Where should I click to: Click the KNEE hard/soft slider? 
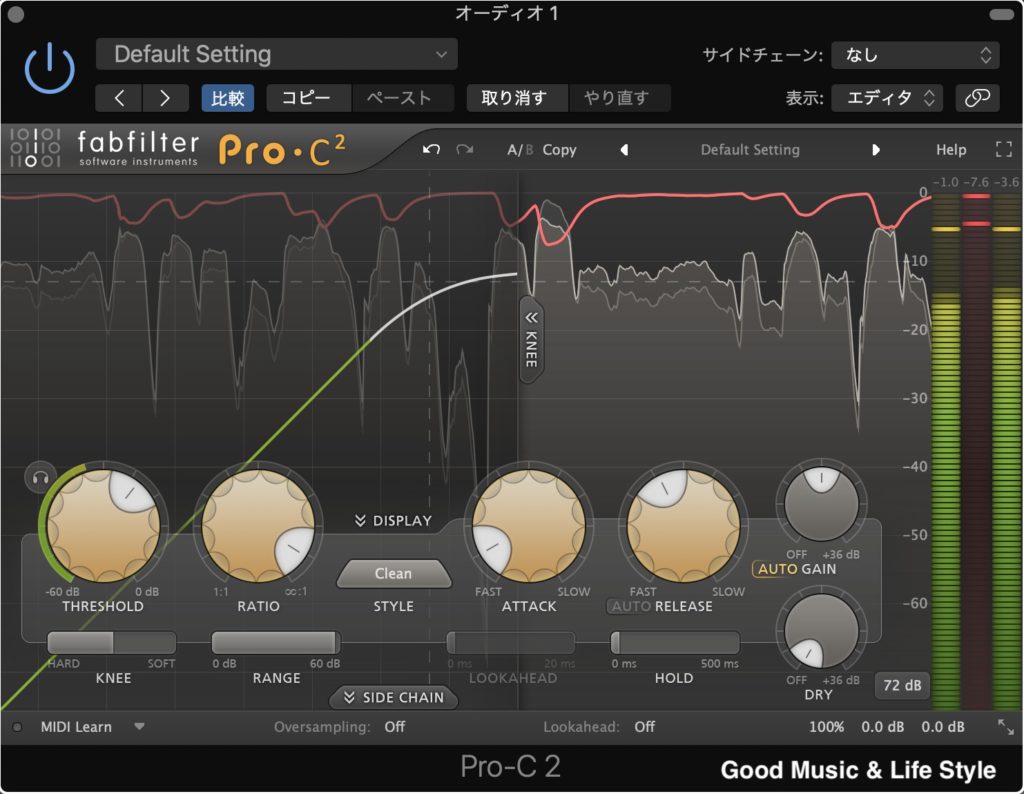click(x=112, y=643)
